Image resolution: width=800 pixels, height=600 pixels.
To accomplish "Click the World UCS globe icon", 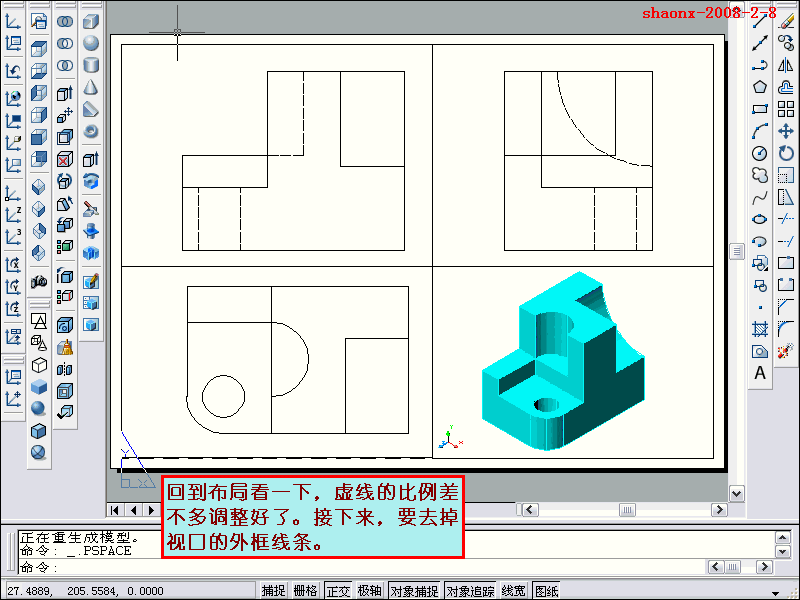I will tap(13, 97).
